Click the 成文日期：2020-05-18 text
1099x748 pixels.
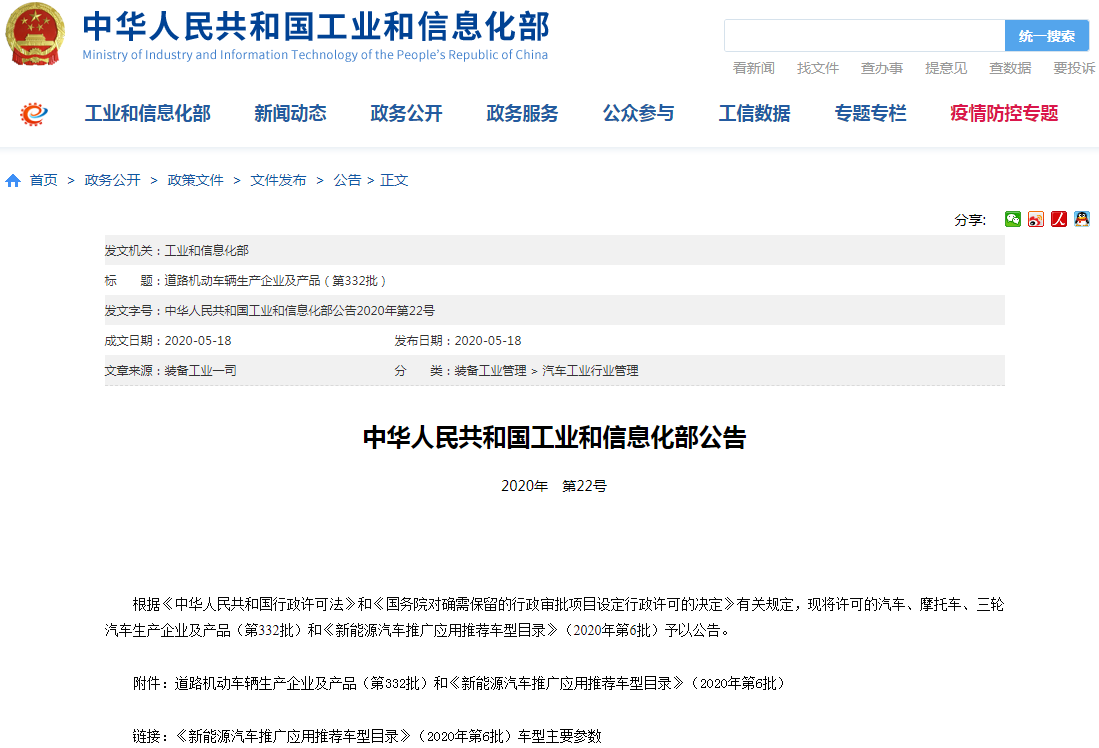(168, 341)
